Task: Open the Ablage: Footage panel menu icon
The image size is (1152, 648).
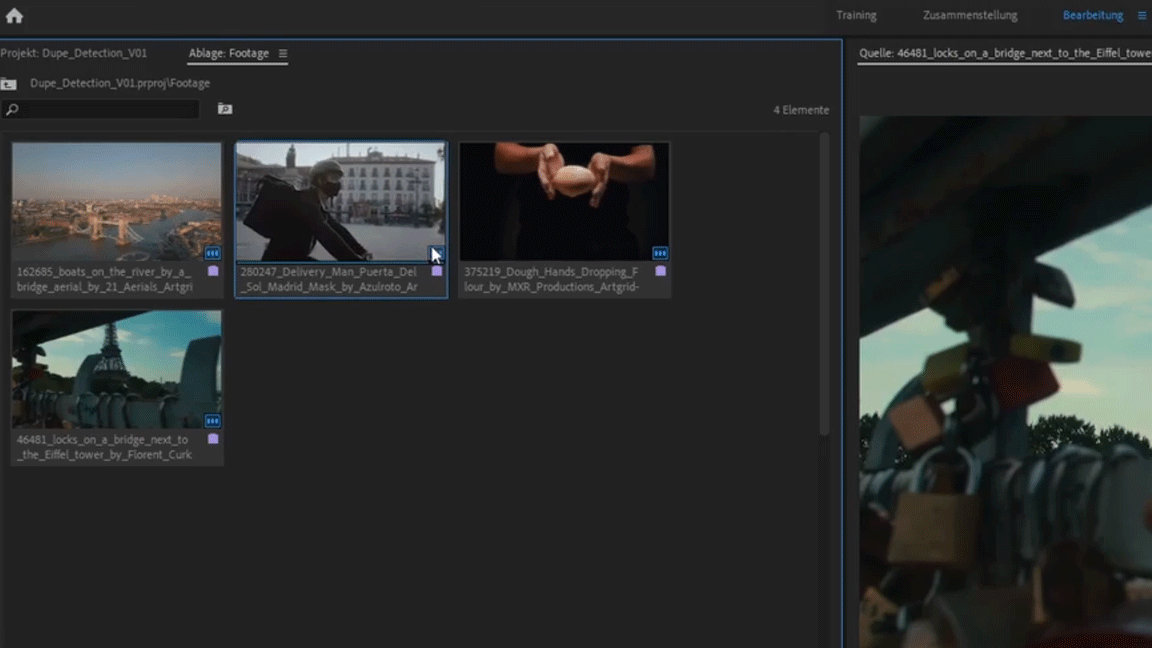Action: (x=283, y=54)
